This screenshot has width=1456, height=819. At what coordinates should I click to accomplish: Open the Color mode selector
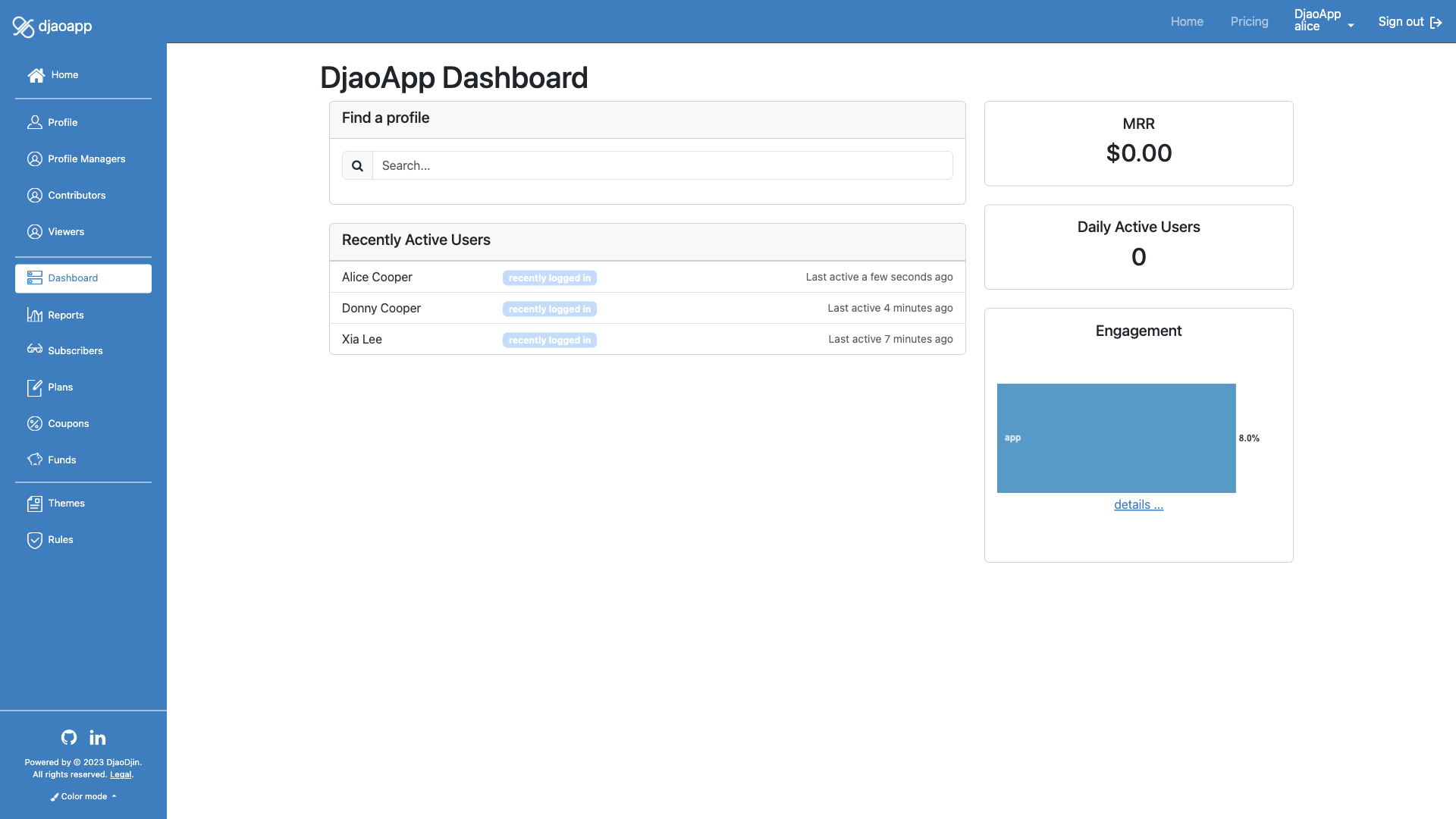click(x=83, y=797)
